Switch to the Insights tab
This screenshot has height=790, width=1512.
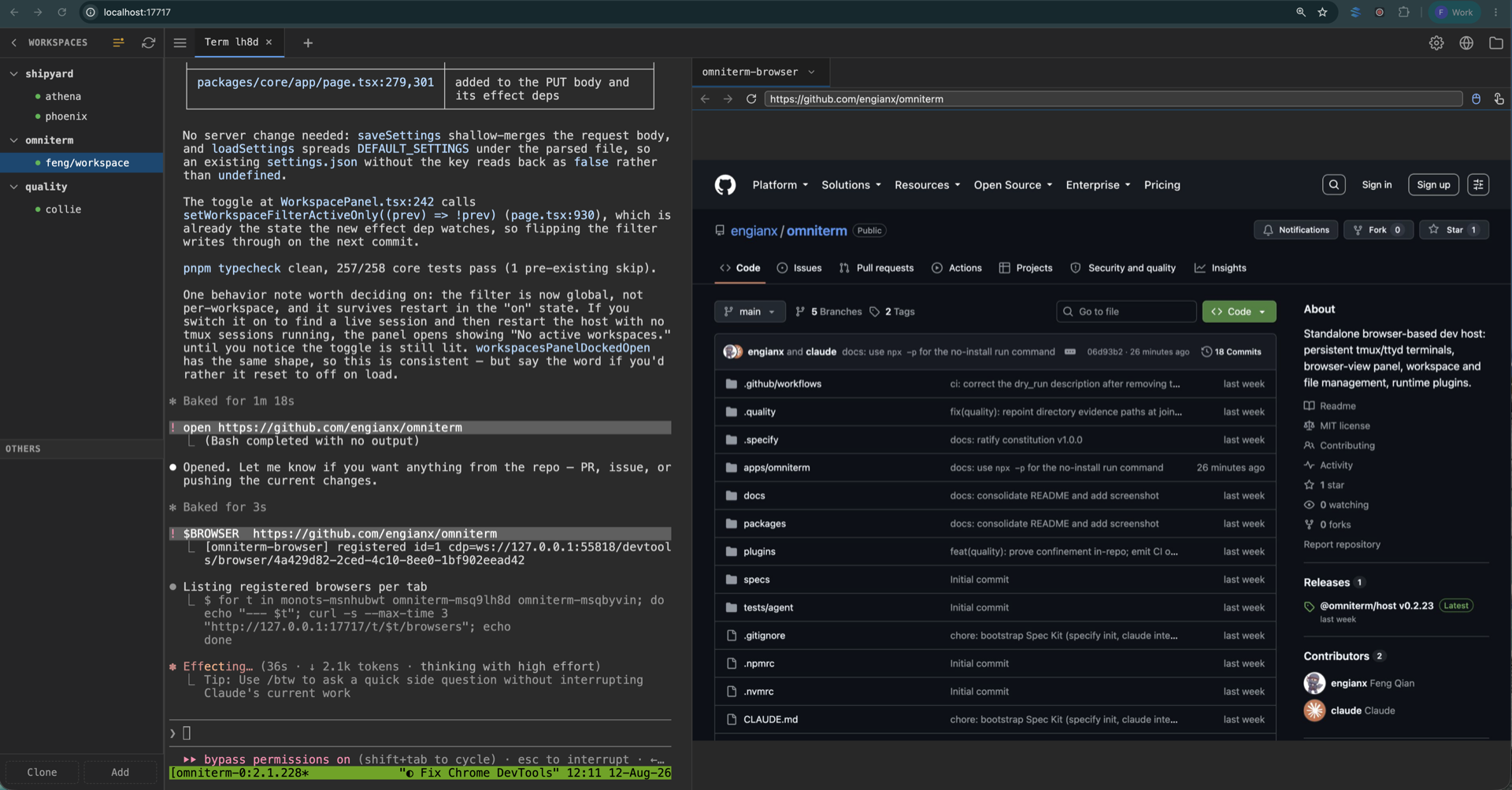(1221, 269)
